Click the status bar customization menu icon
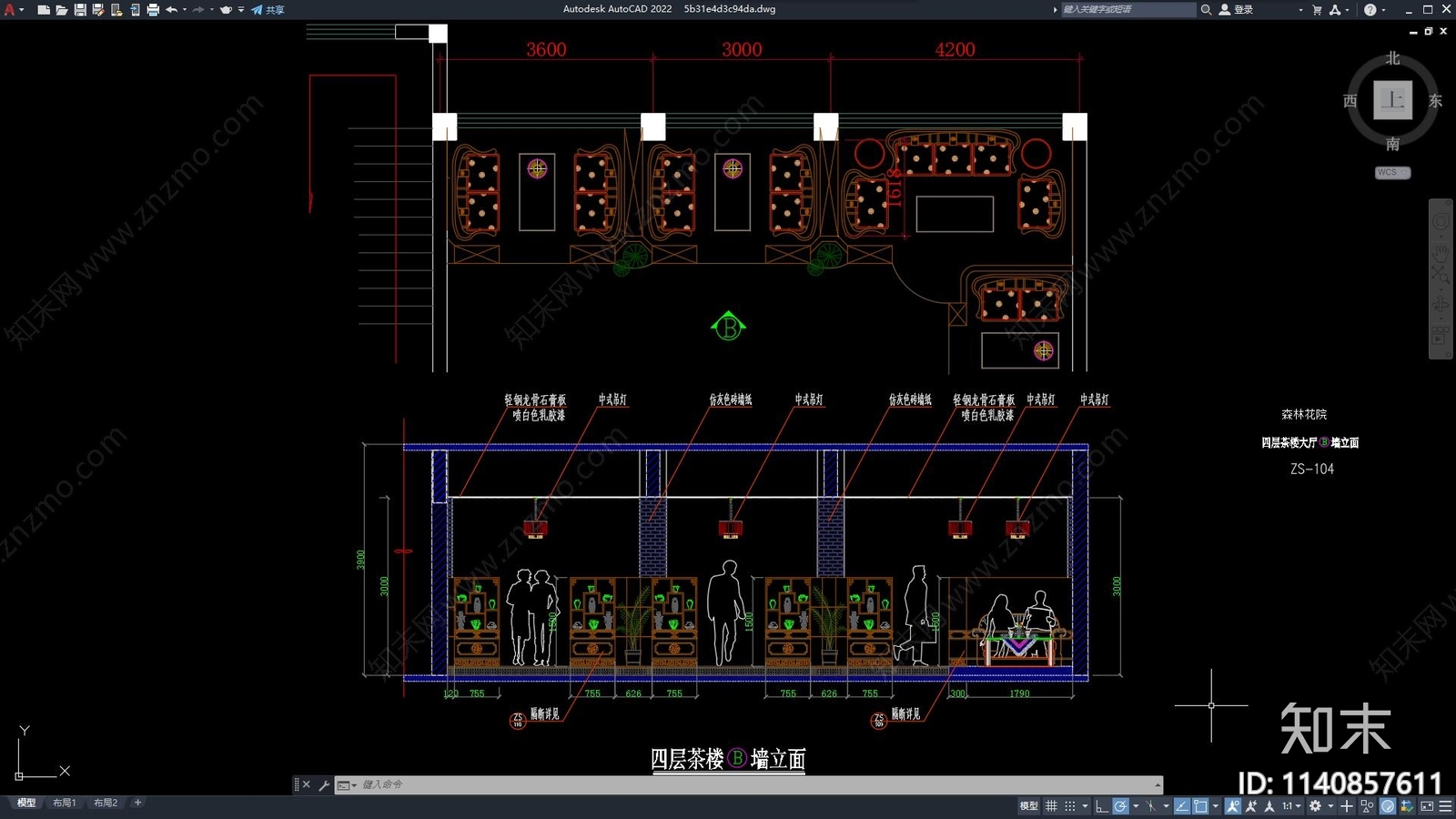This screenshot has height=819, width=1456. (1445, 806)
